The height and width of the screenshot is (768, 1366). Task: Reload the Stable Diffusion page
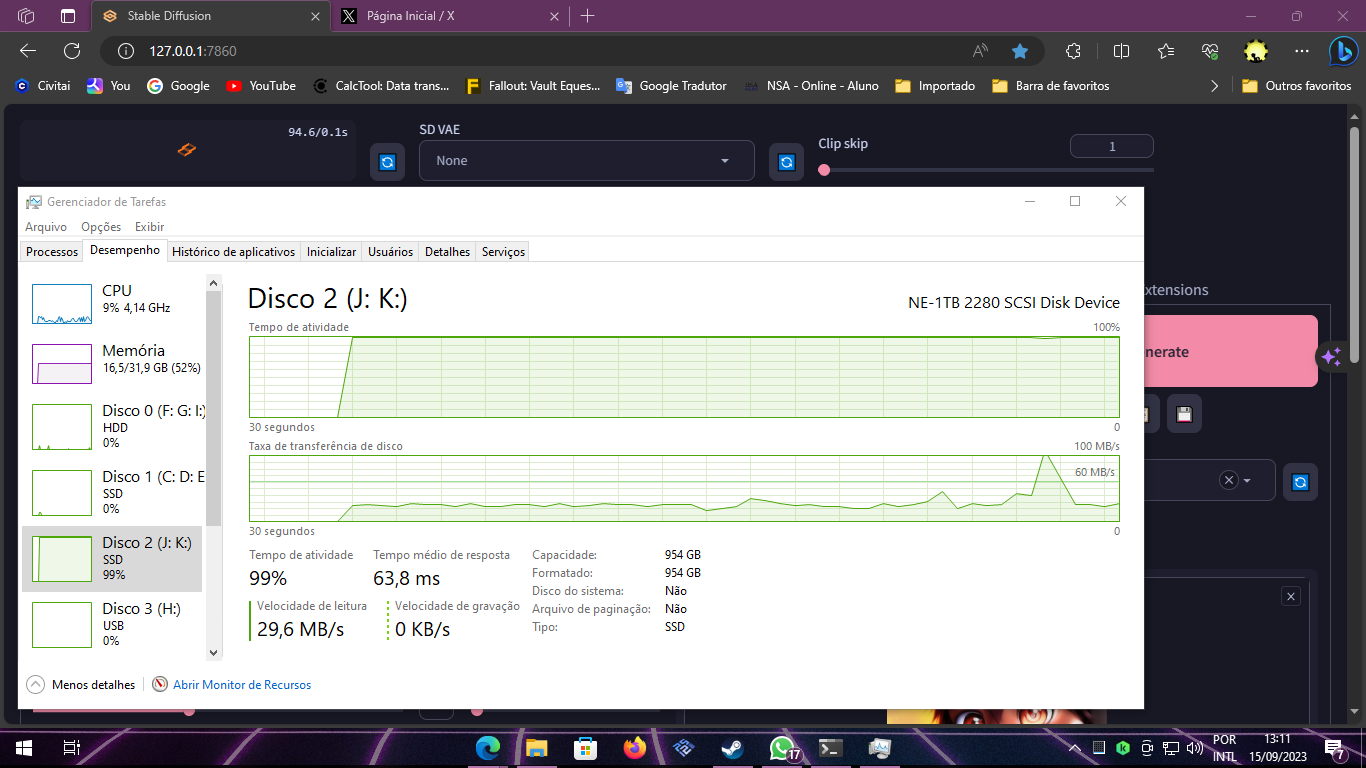coord(72,51)
